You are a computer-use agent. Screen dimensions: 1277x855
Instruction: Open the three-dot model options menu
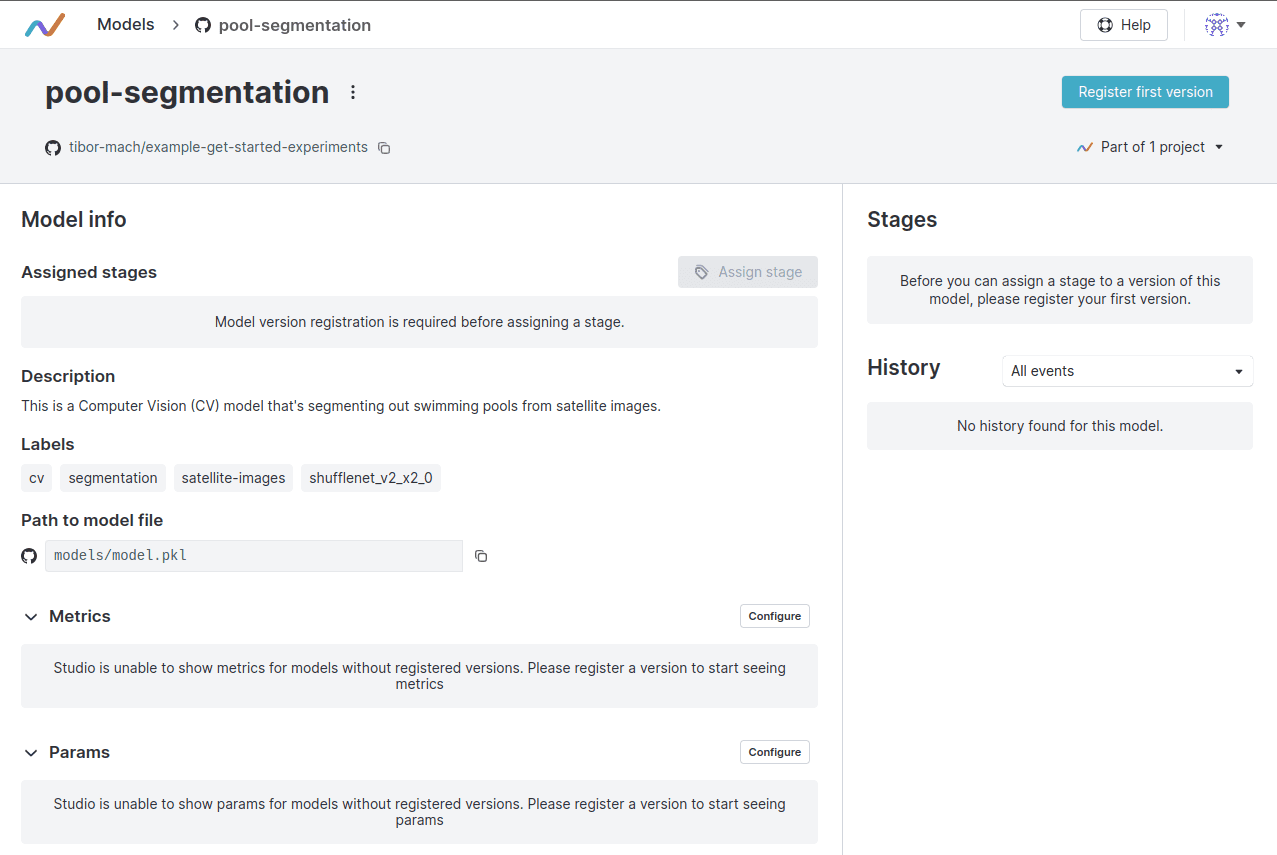[352, 92]
